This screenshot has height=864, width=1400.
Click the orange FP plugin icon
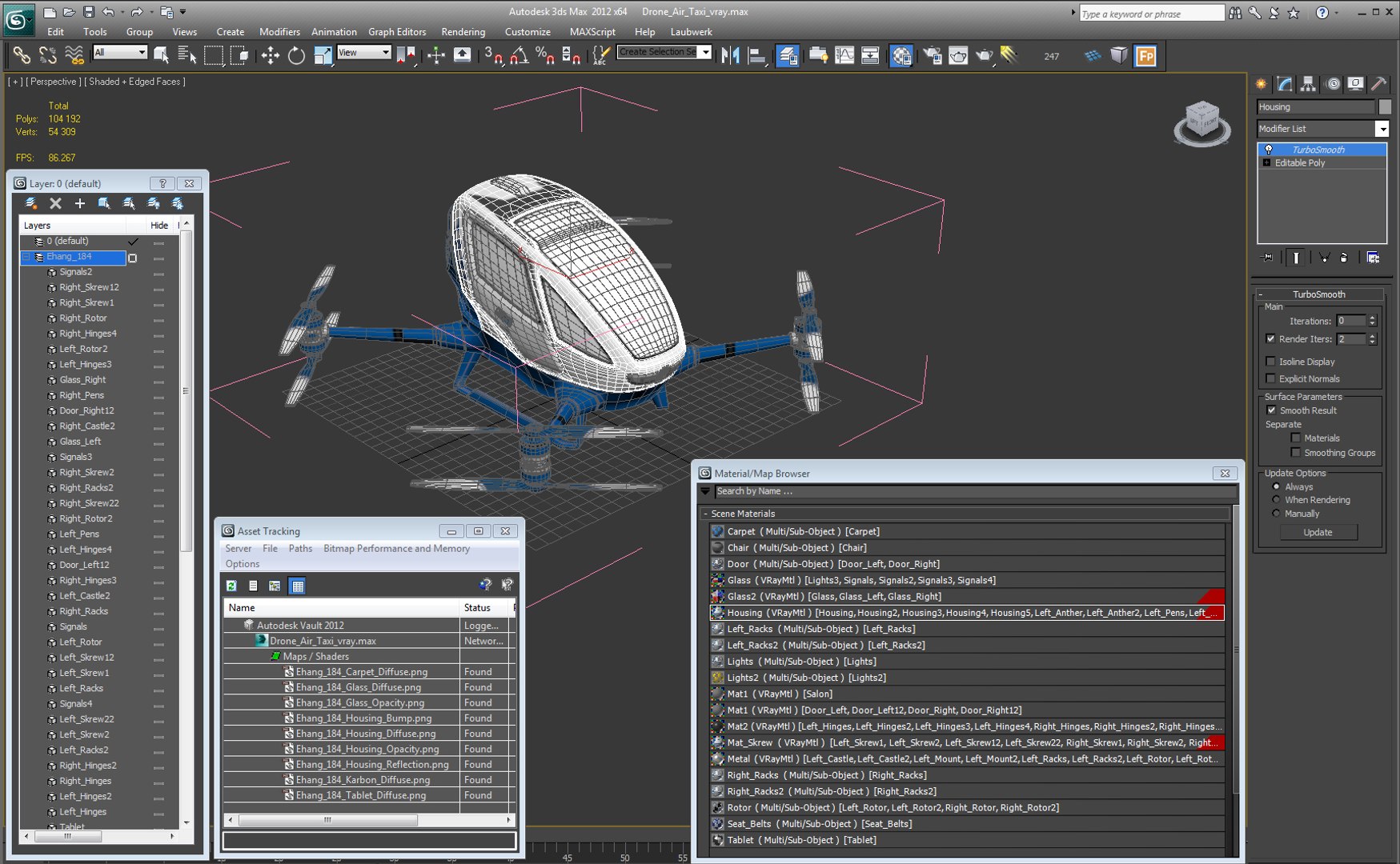1146,55
